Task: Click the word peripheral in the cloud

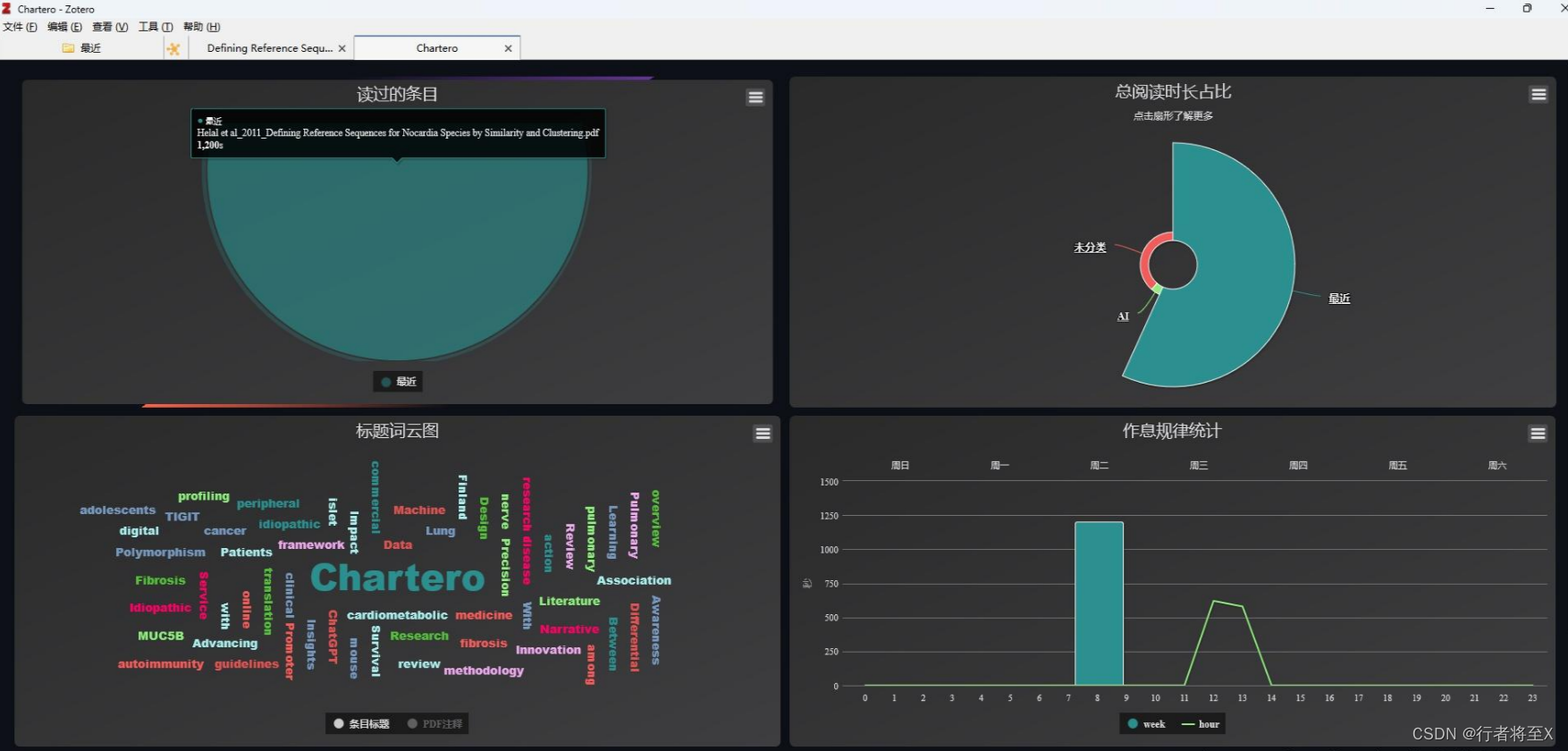Action: click(268, 503)
